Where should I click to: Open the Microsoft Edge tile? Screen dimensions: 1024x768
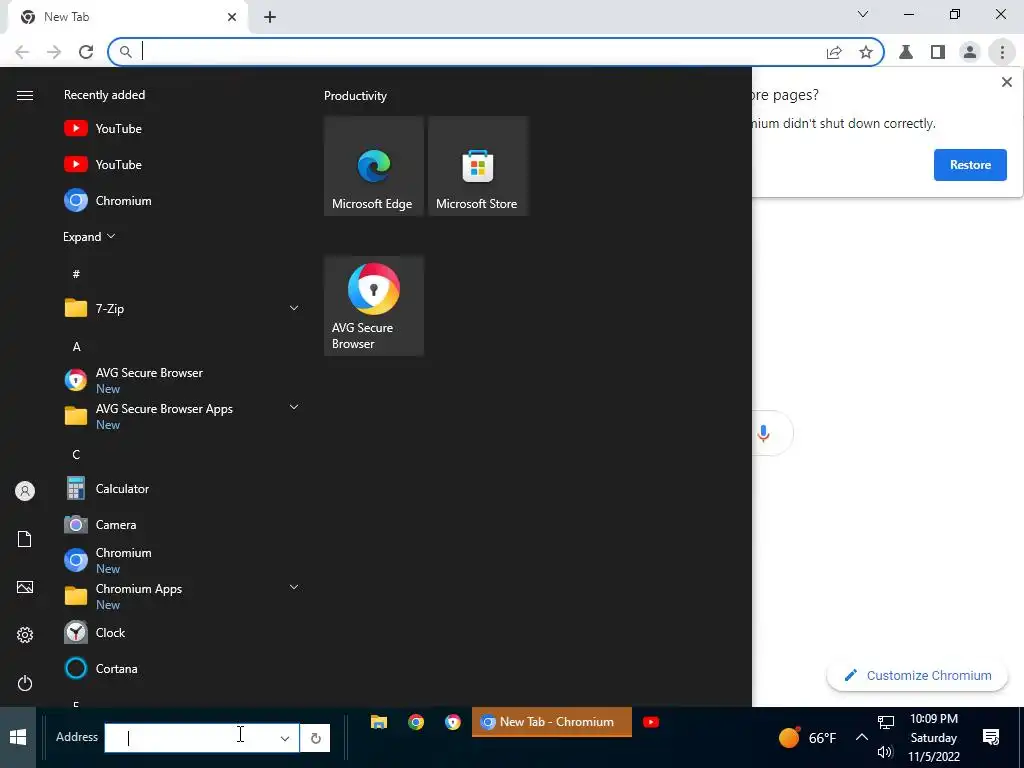374,166
